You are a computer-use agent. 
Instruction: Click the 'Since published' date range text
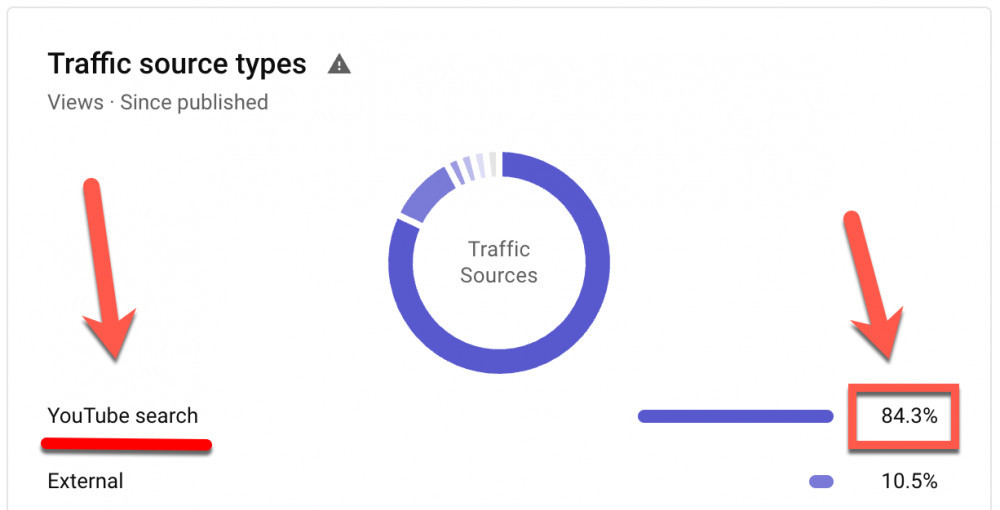(194, 102)
